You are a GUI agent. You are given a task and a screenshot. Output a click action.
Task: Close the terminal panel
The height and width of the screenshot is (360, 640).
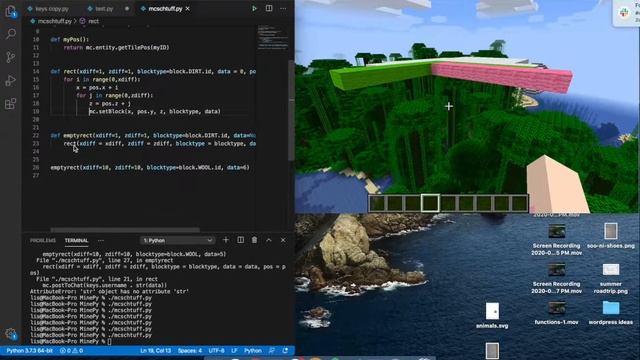(x=283, y=240)
